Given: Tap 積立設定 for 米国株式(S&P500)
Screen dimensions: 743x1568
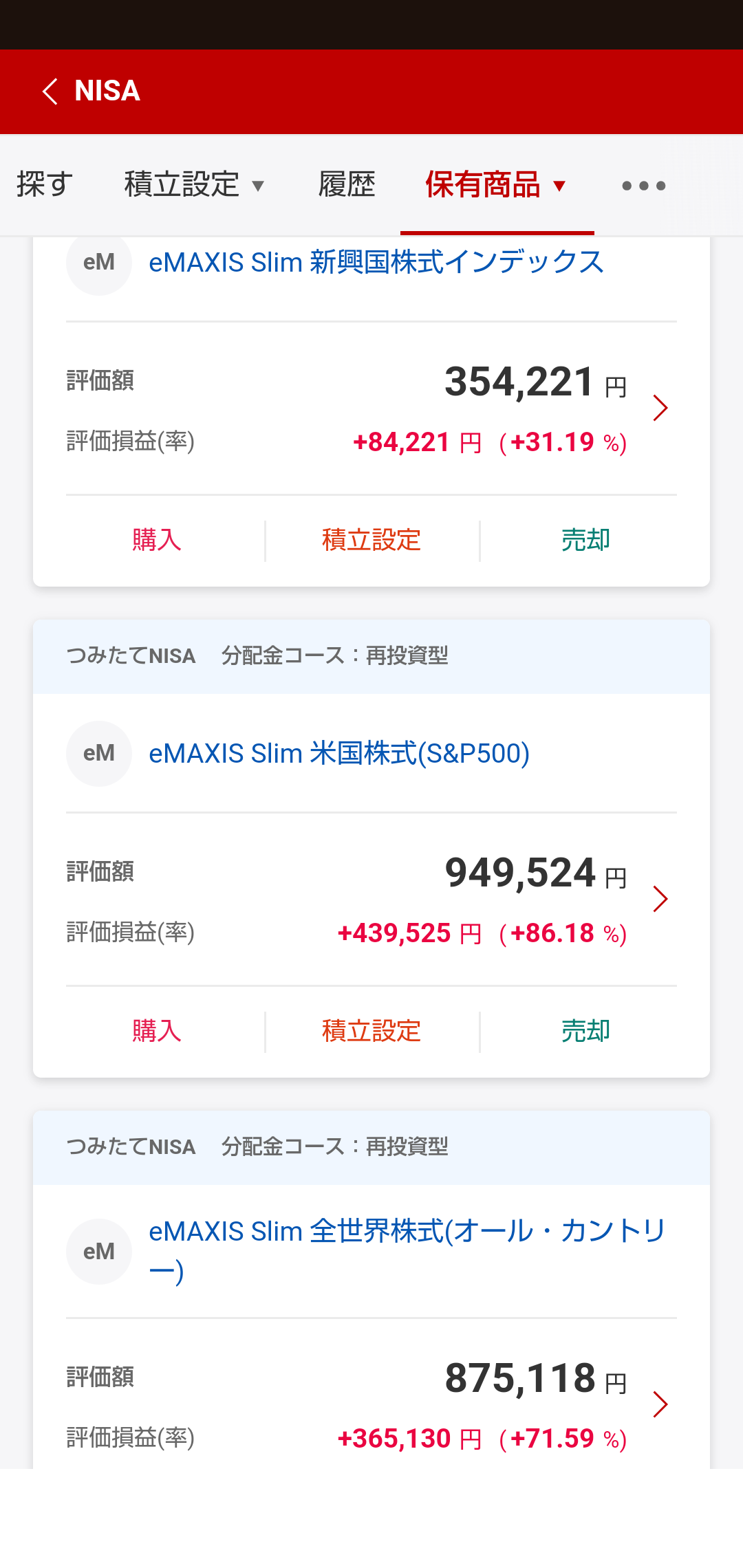Looking at the screenshot, I should click(x=371, y=1032).
